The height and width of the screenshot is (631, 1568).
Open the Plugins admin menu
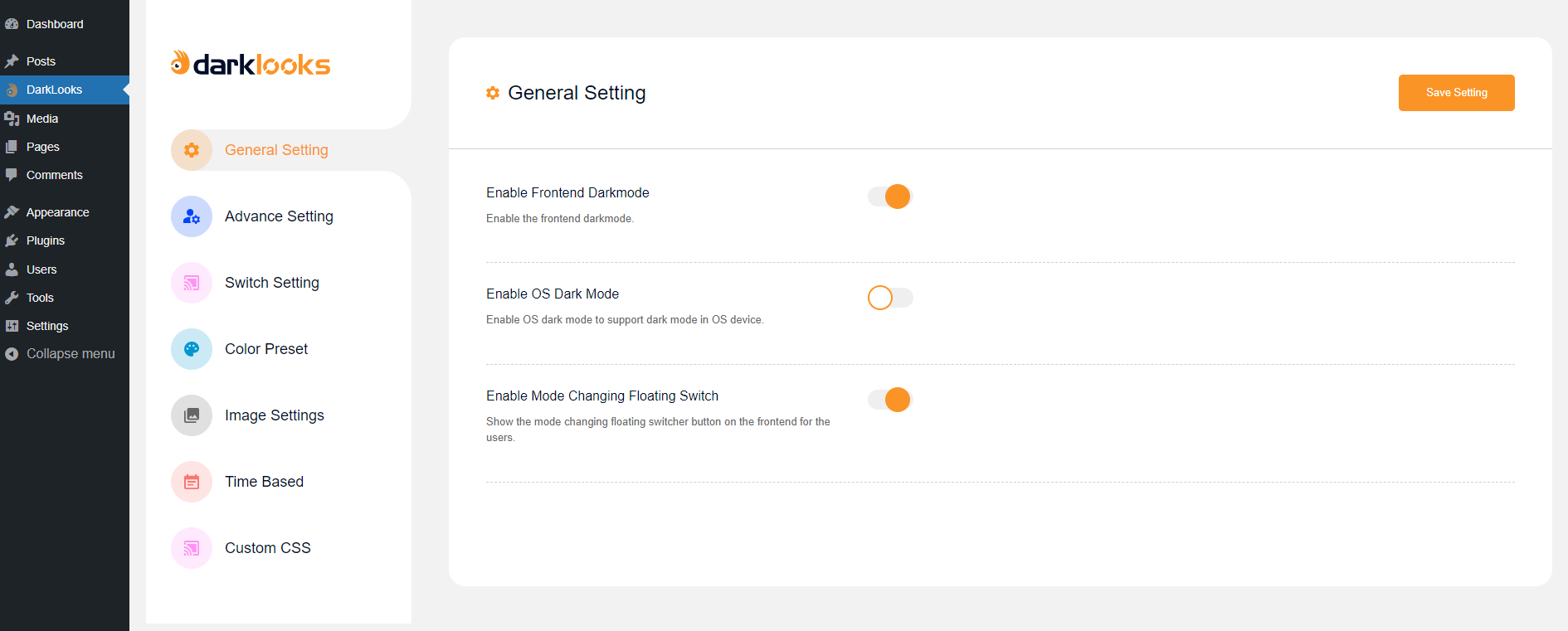tap(46, 240)
